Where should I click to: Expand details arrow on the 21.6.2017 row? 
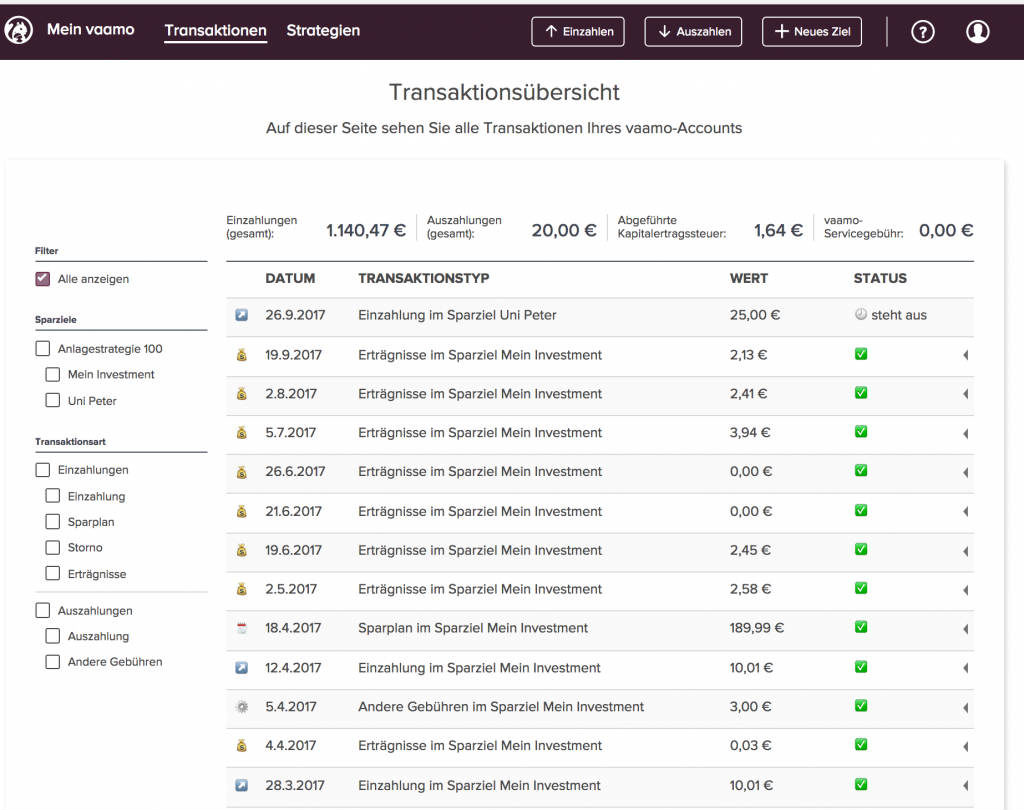point(965,511)
